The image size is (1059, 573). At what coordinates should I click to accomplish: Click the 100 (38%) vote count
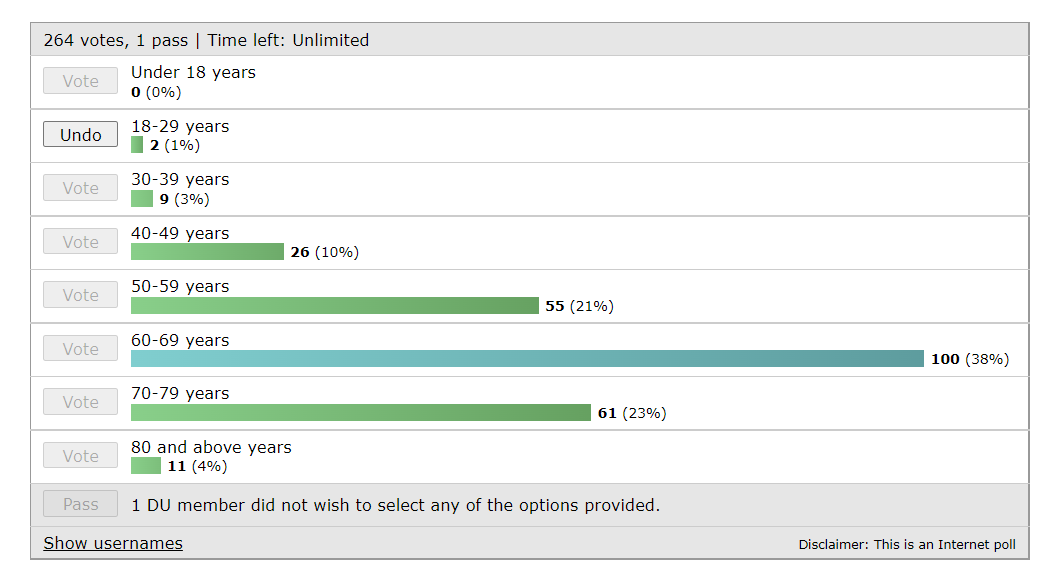click(969, 359)
